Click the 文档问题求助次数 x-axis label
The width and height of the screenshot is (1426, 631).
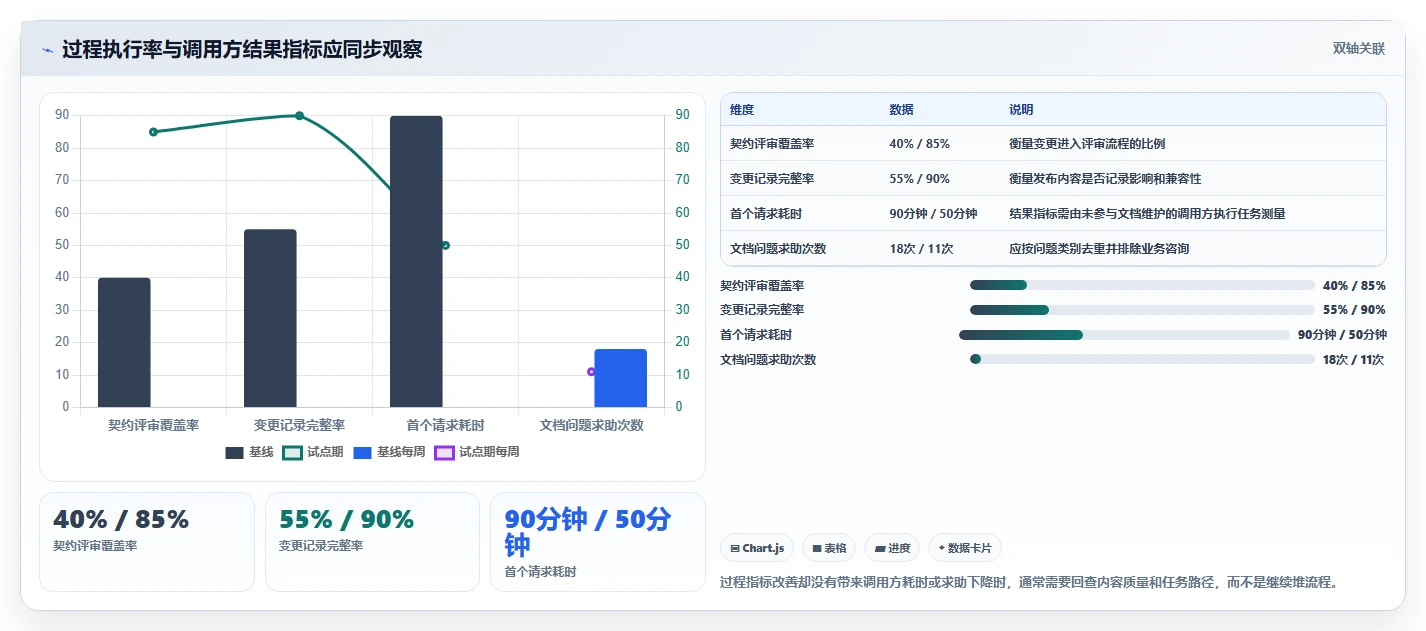coord(591,425)
